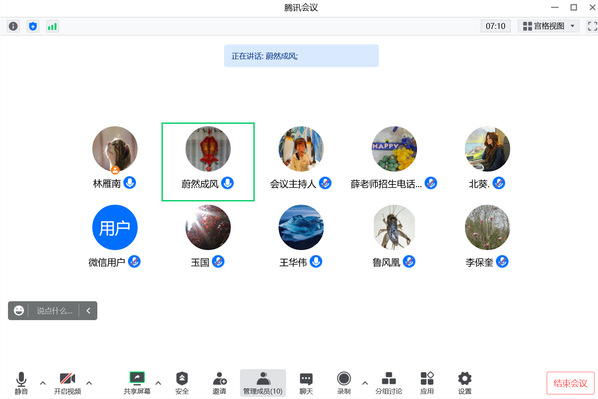Check the green network signal icon
598x399 pixels.
pyautogui.click(x=52, y=26)
